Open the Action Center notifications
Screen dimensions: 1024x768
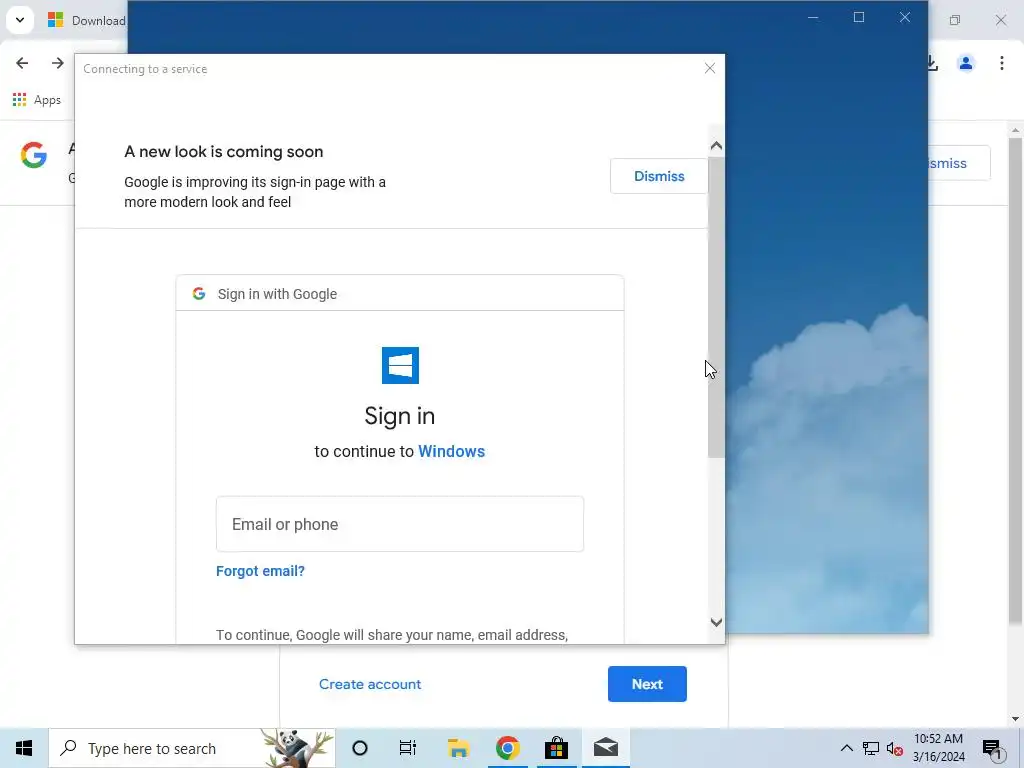[993, 748]
